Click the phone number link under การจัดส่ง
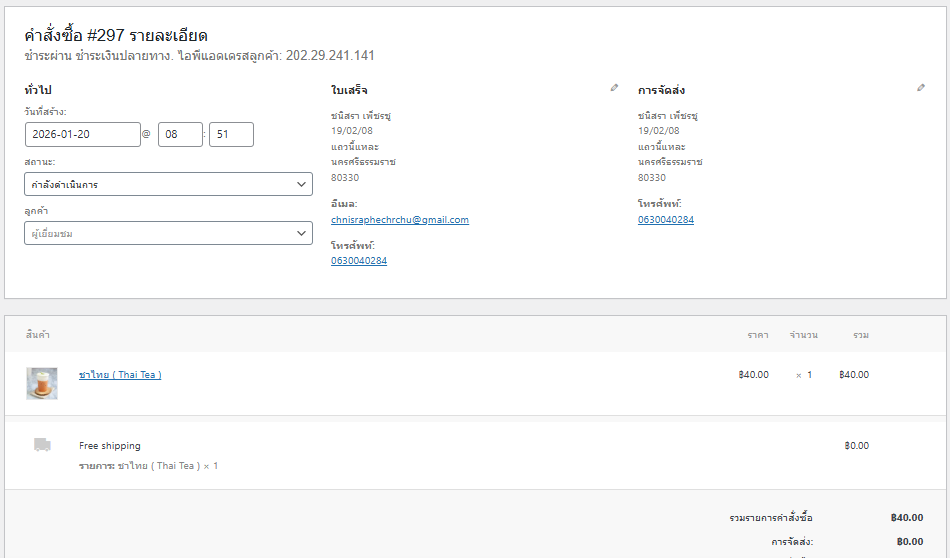Viewport: 950px width, 558px height. coord(666,220)
